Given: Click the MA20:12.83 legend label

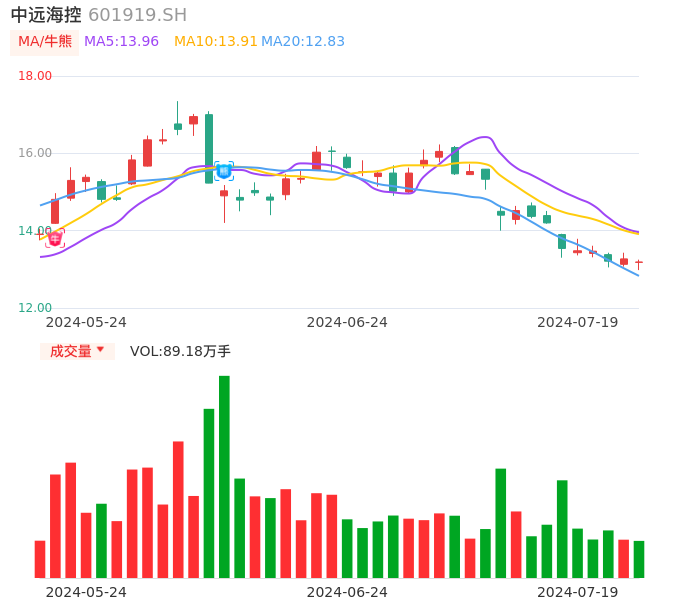Looking at the screenshot, I should (303, 42).
